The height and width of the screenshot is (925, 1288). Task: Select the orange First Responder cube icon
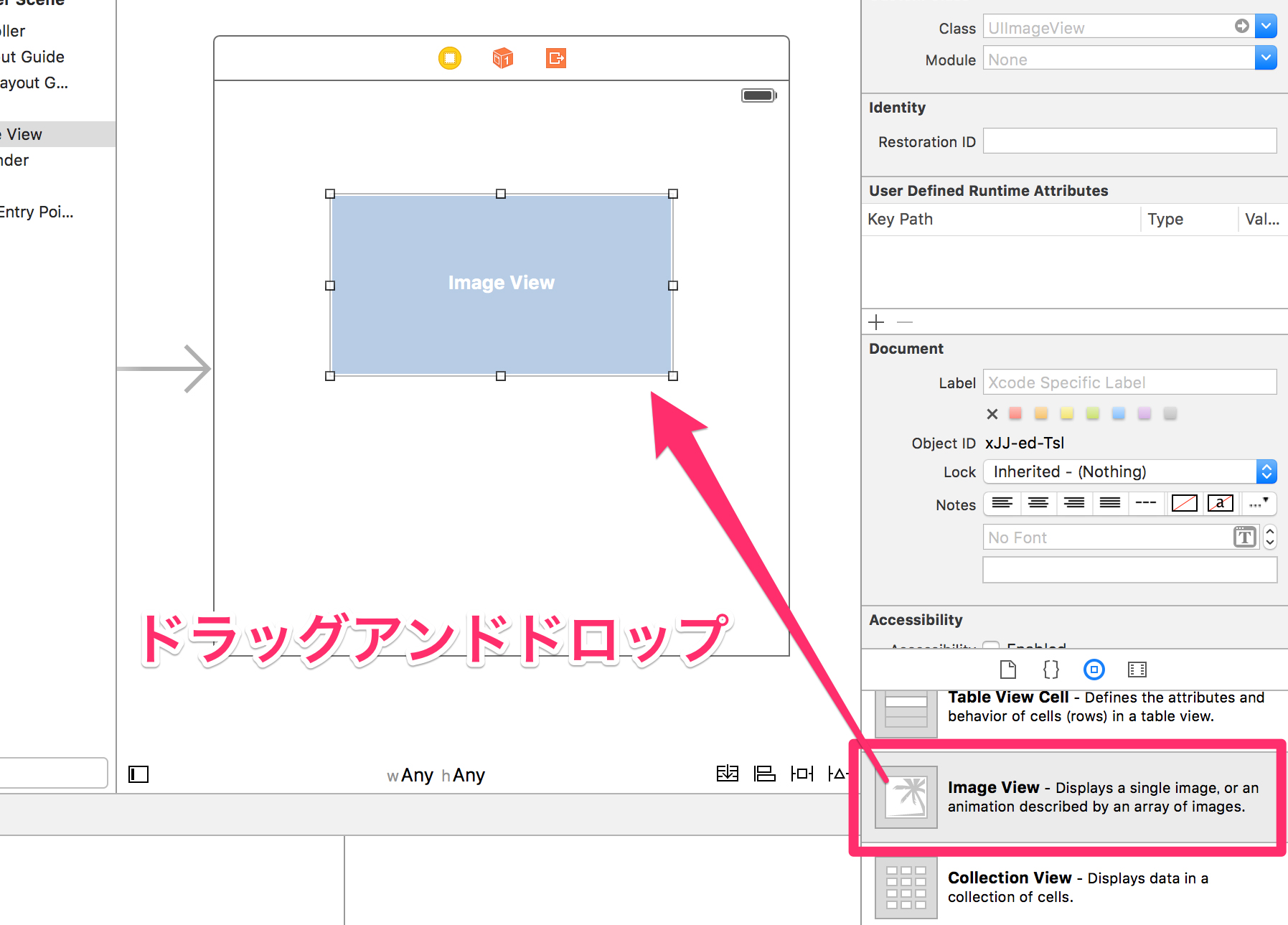coord(502,58)
